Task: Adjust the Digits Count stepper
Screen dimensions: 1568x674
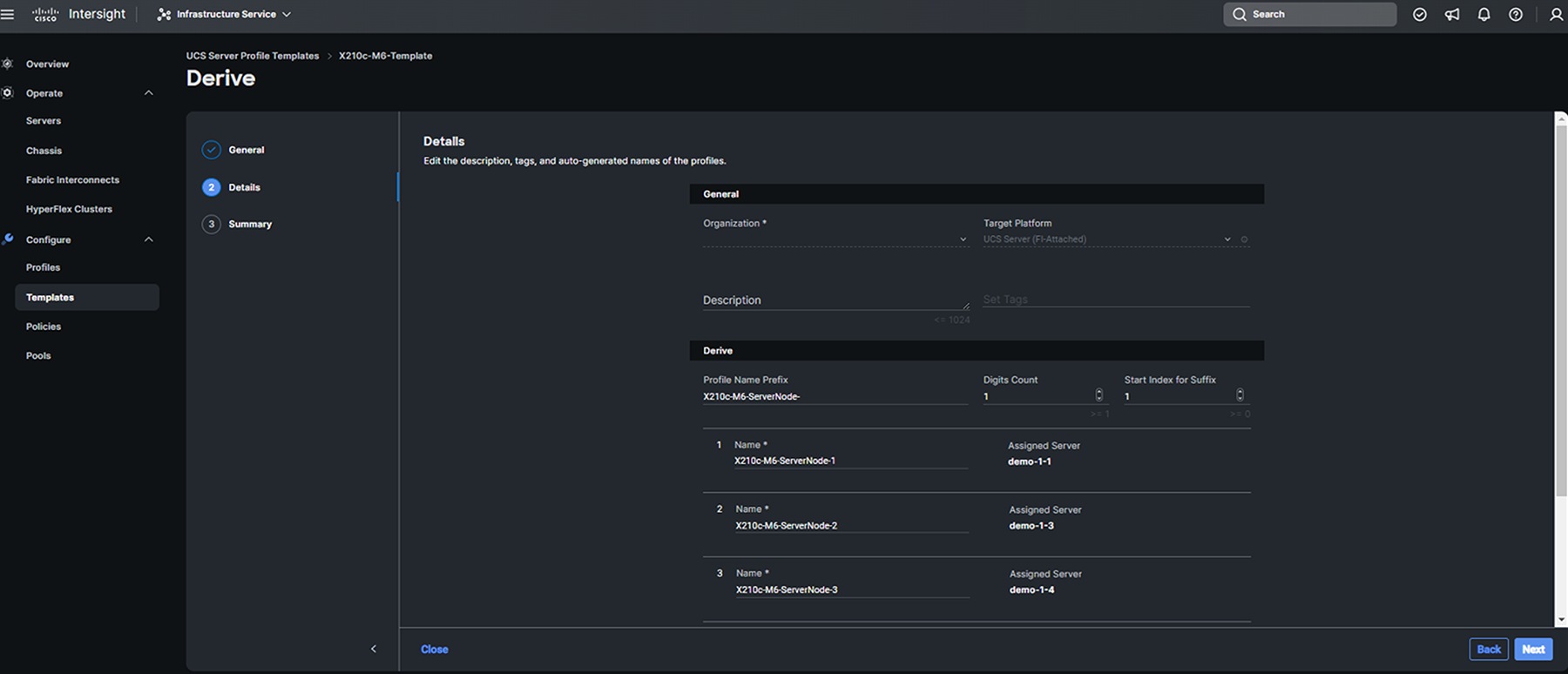Action: coord(1099,395)
